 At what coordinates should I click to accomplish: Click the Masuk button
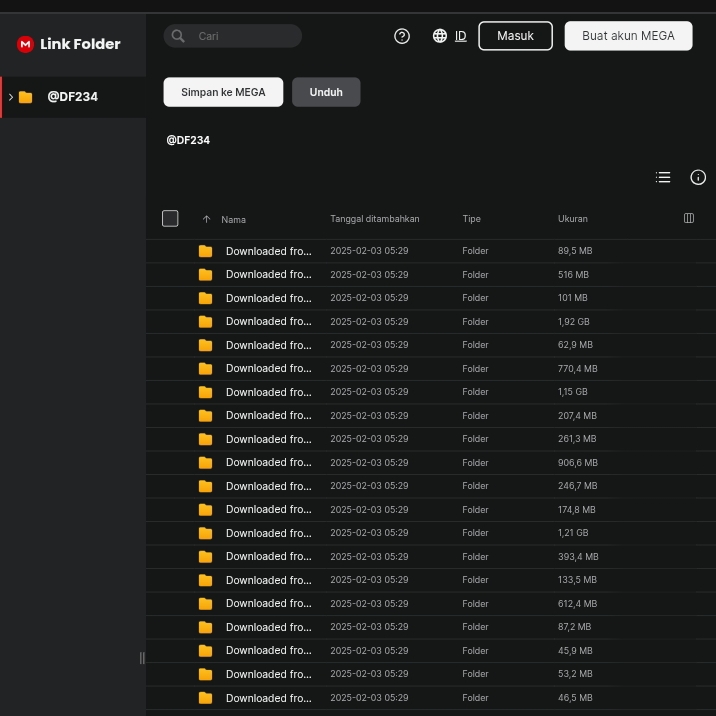[x=515, y=36]
